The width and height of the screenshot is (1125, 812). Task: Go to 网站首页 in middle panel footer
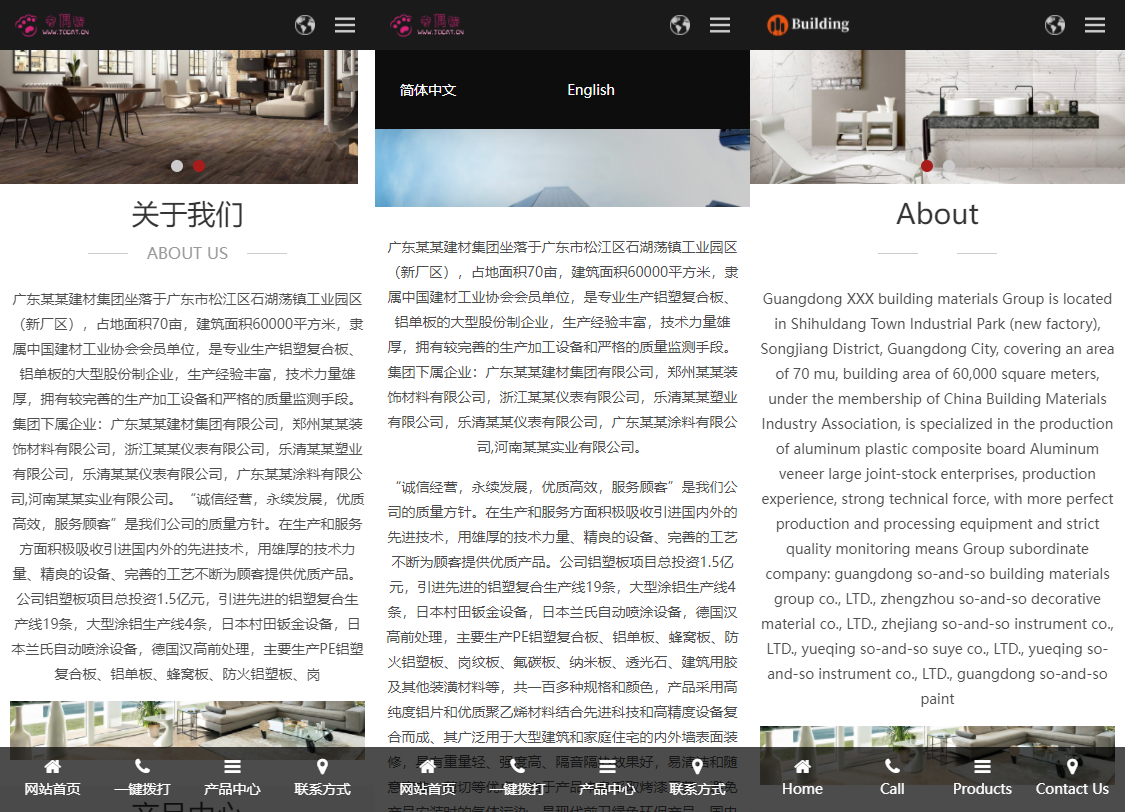coord(428,789)
